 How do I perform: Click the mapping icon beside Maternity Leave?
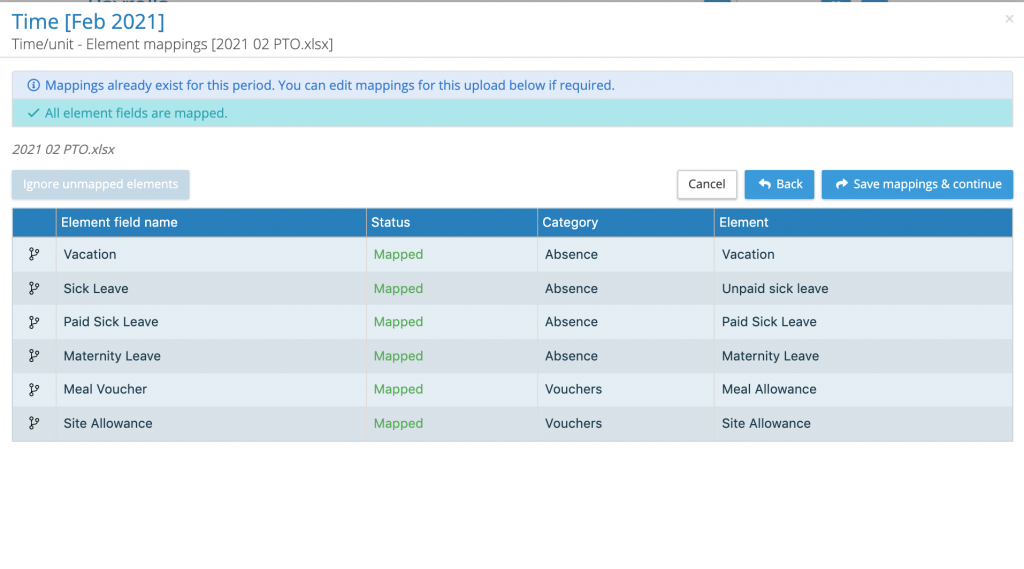click(34, 356)
